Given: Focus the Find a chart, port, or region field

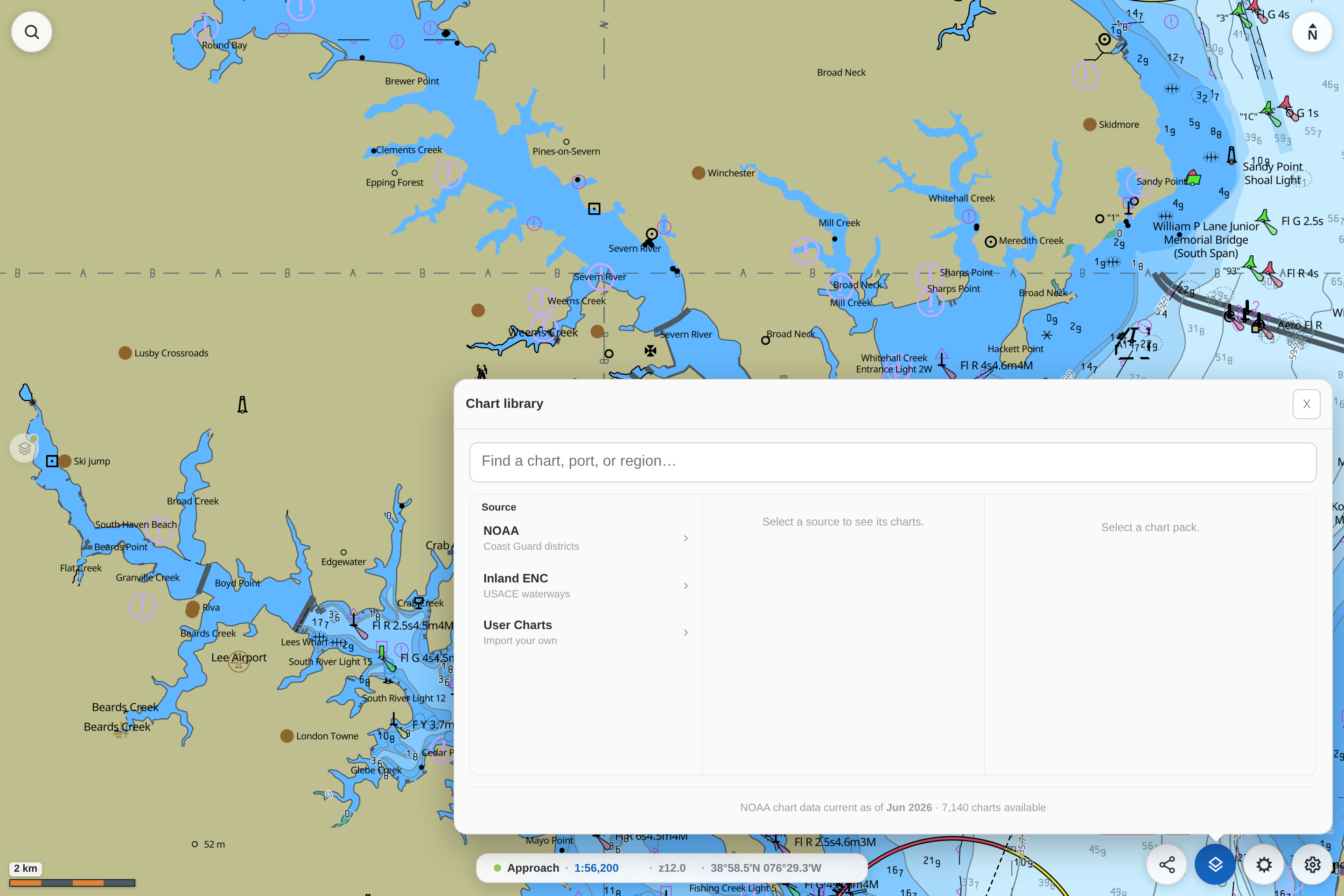Looking at the screenshot, I should [893, 462].
